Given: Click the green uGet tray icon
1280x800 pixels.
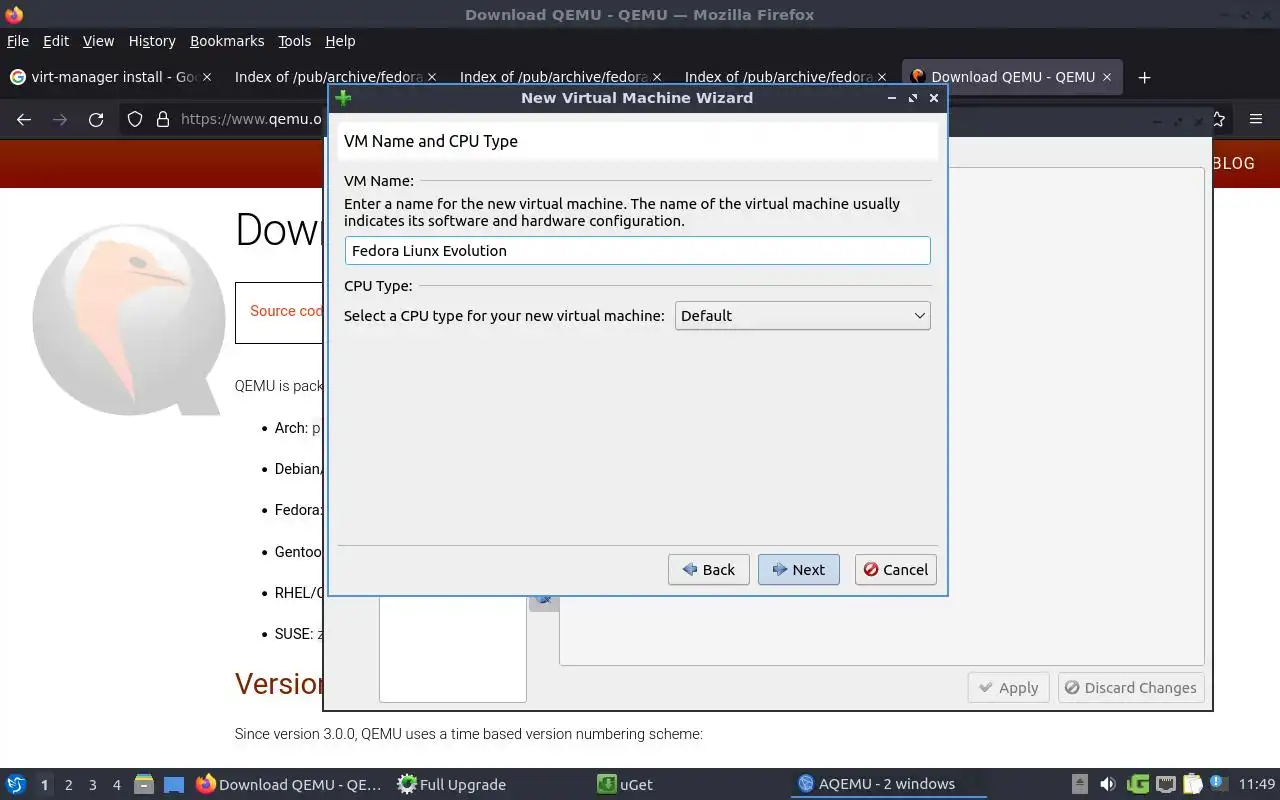Looking at the screenshot, I should point(1137,784).
